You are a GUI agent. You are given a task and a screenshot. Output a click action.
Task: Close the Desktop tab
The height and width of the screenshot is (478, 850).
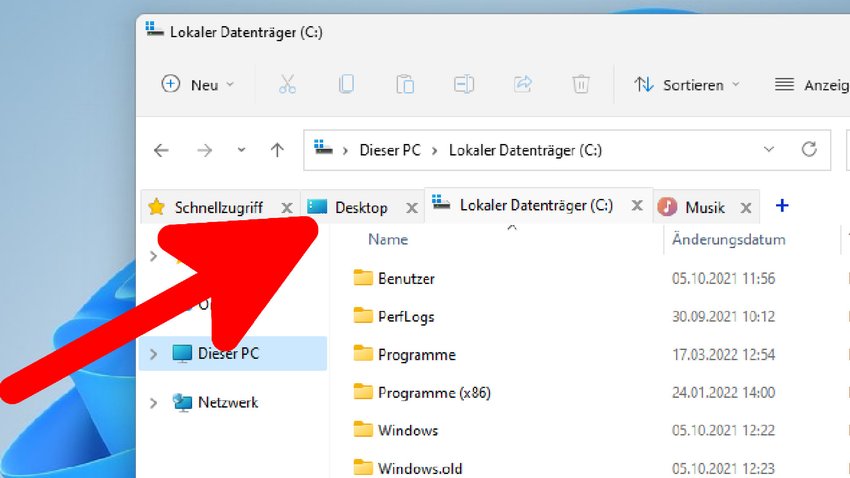(412, 208)
